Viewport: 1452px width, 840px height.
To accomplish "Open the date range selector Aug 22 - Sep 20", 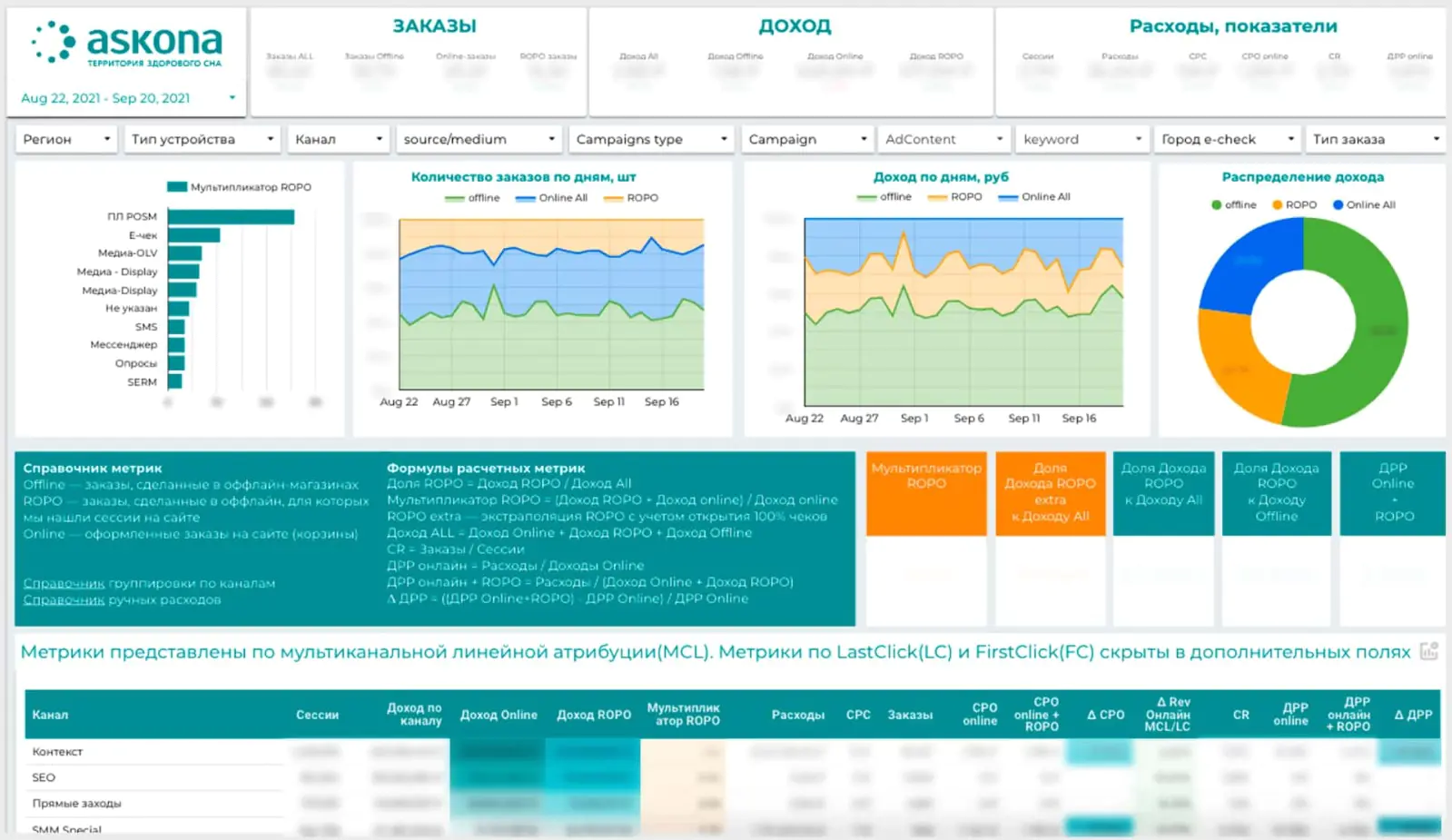I will point(127,98).
